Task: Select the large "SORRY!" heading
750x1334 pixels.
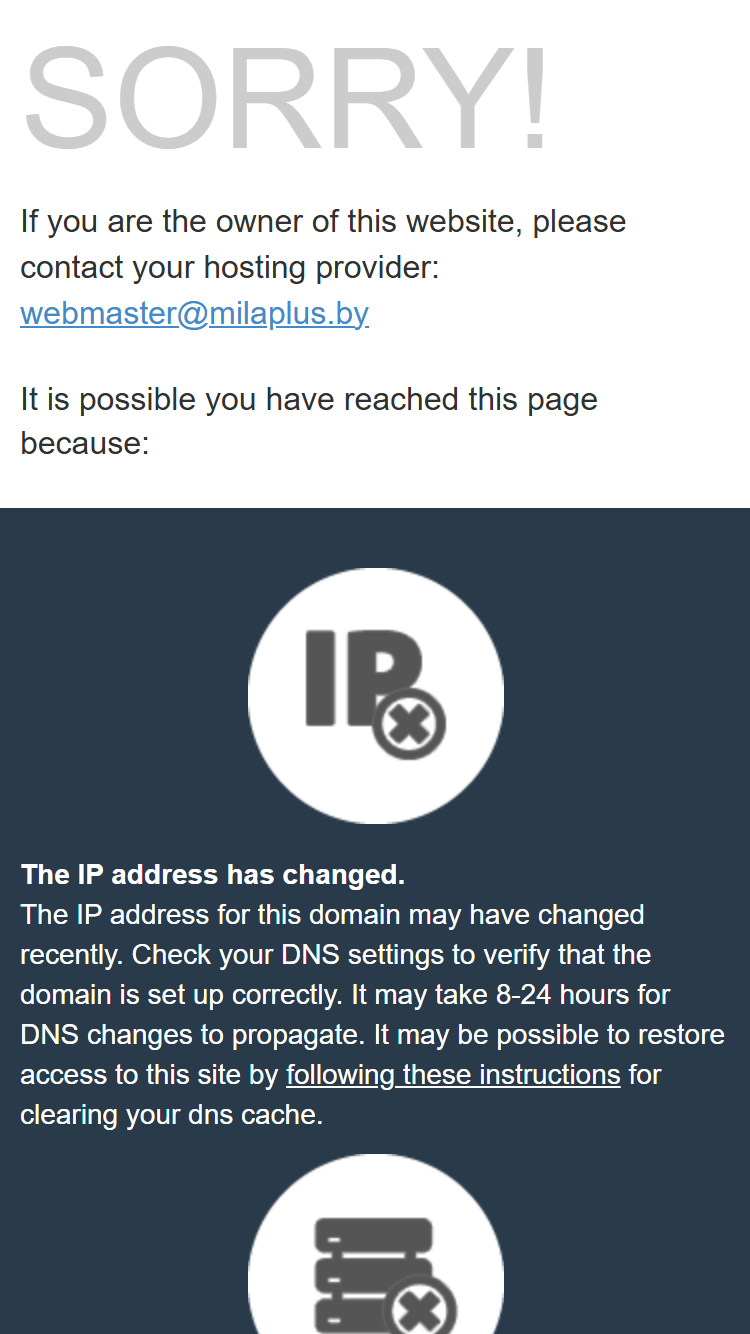Action: [x=286, y=99]
